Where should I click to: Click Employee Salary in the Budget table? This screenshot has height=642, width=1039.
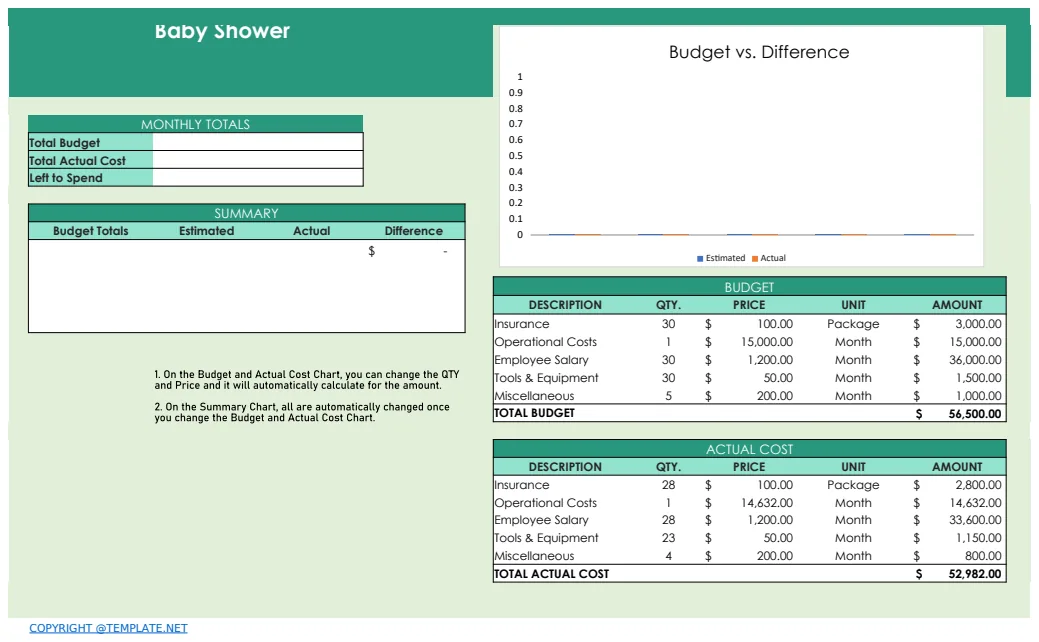click(x=541, y=360)
